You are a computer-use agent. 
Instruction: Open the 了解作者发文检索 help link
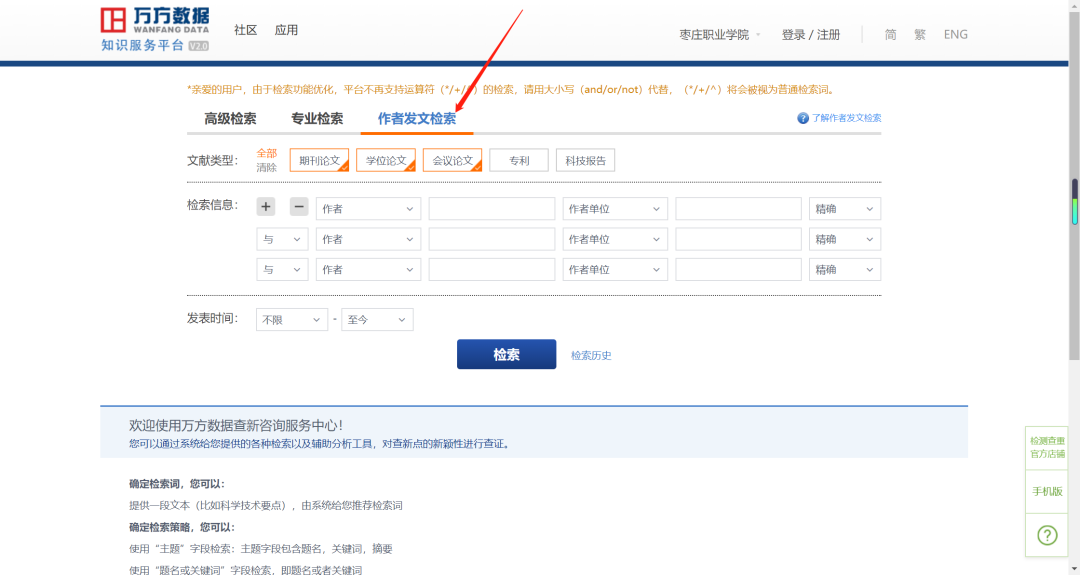[x=847, y=118]
